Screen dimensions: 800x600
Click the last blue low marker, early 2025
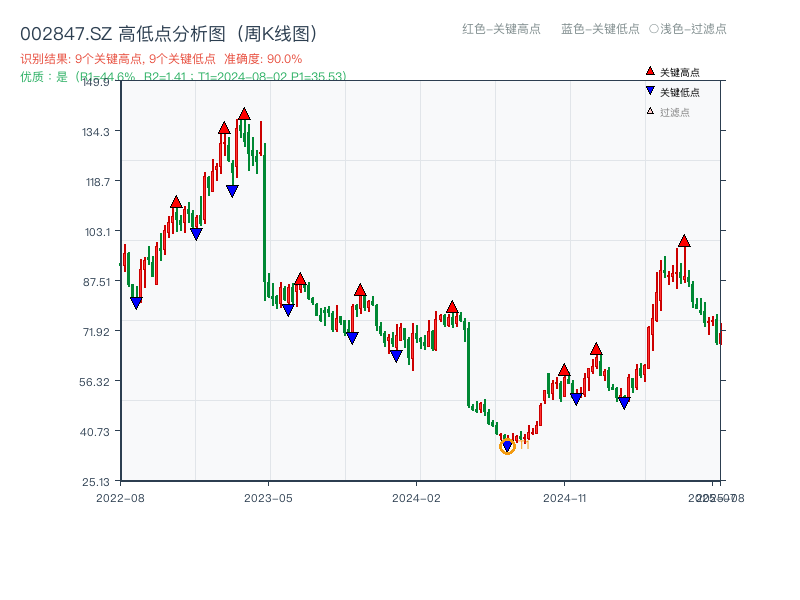coord(624,403)
